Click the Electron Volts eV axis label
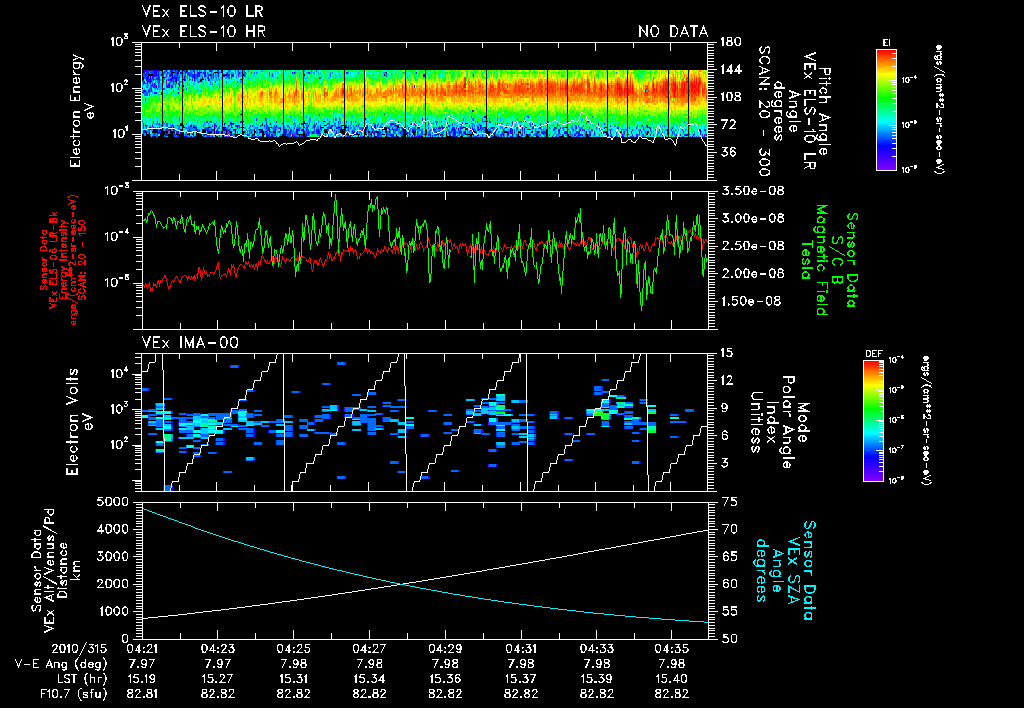This screenshot has width=1024, height=708. point(81,421)
